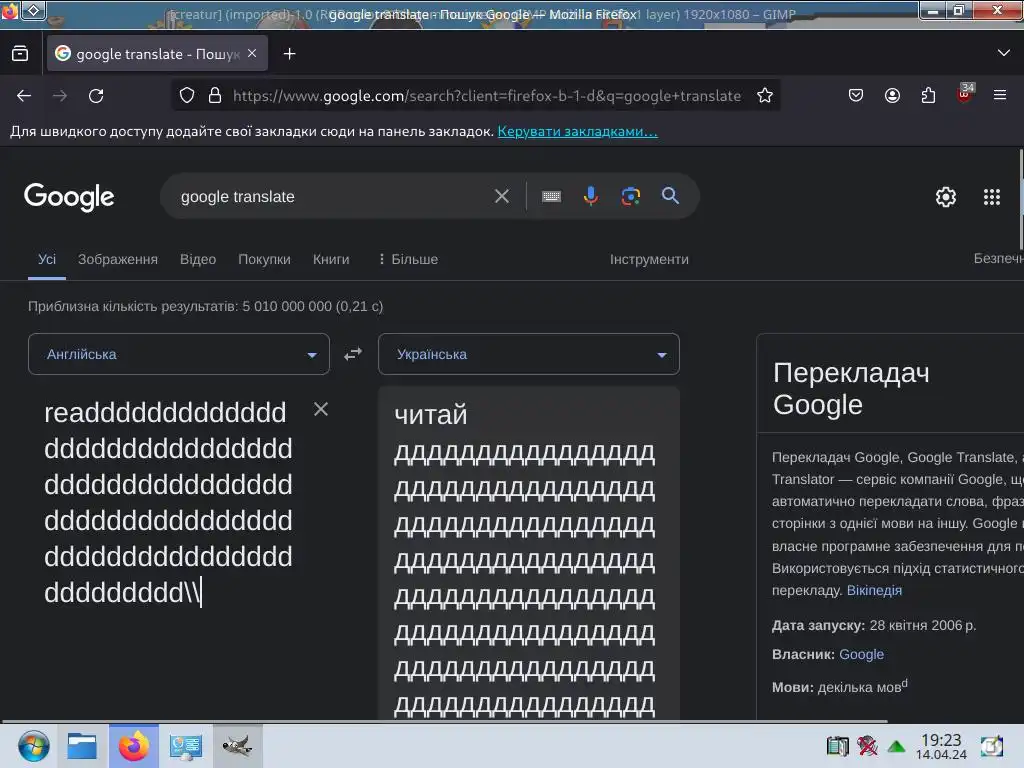Search by image with Google Lens icon

click(630, 196)
